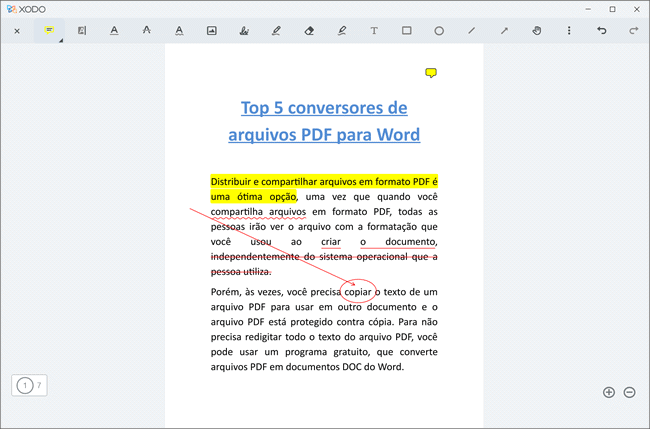Click the page number indicator
This screenshot has height=429, width=650.
(30, 385)
